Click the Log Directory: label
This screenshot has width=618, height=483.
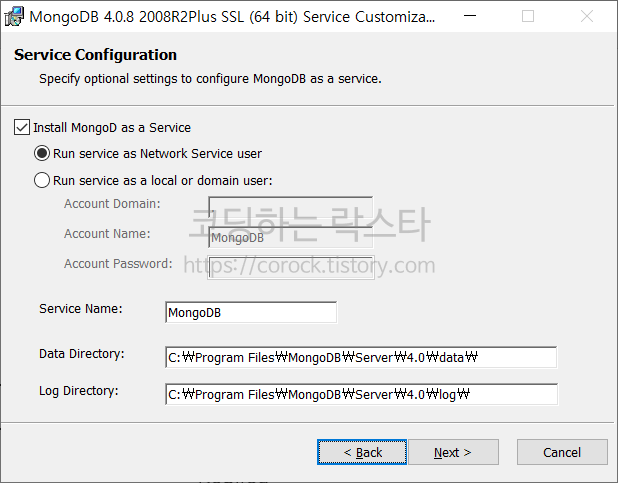[78, 391]
